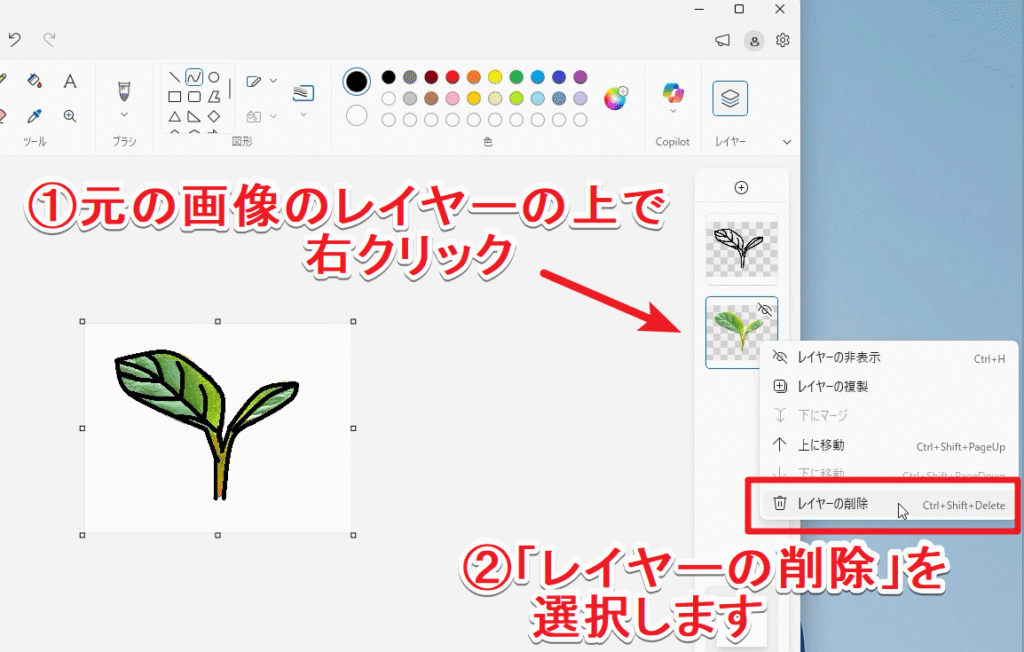Open Paint settings gear

(782, 41)
